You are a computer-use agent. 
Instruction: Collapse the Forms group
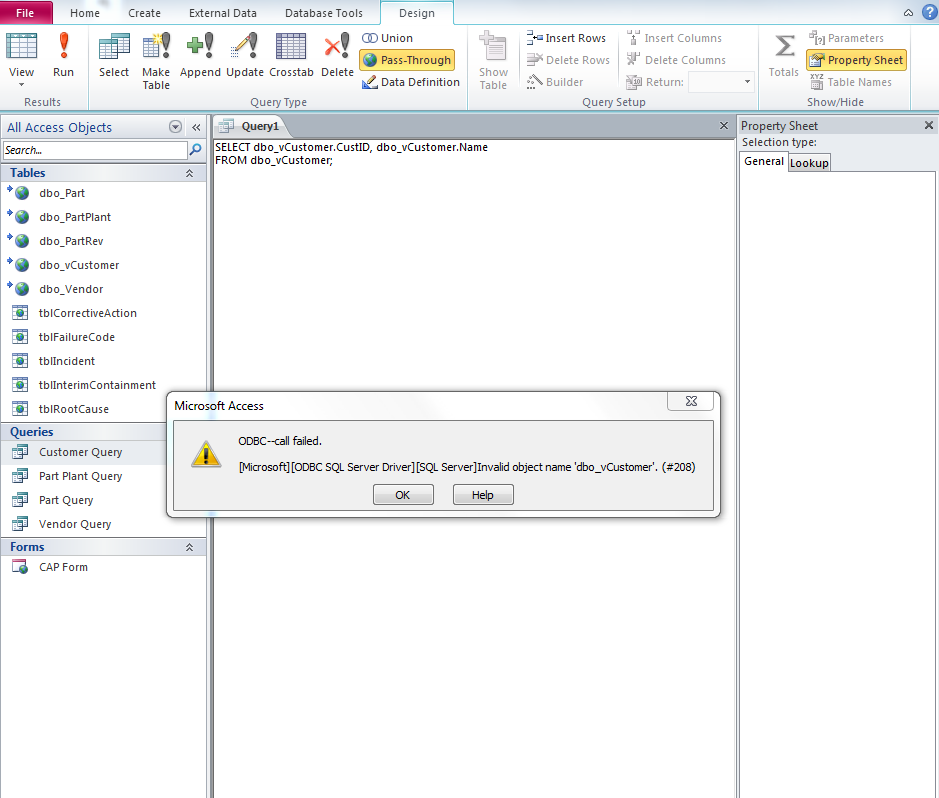[x=189, y=547]
